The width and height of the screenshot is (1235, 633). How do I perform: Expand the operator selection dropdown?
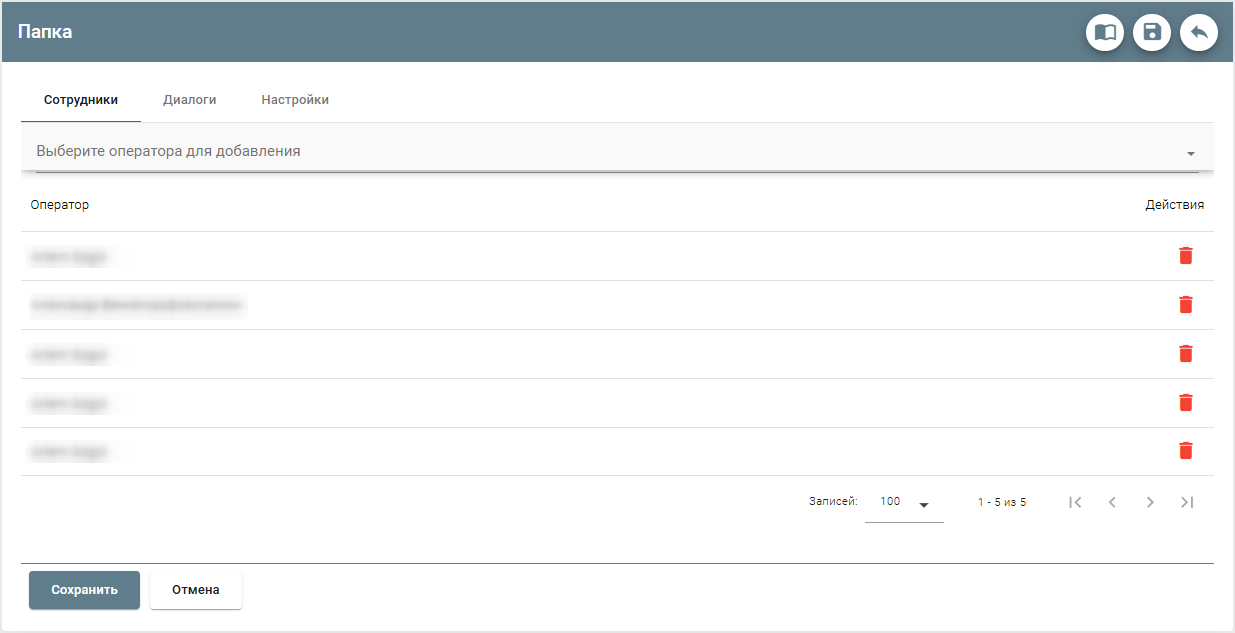[x=1190, y=152]
